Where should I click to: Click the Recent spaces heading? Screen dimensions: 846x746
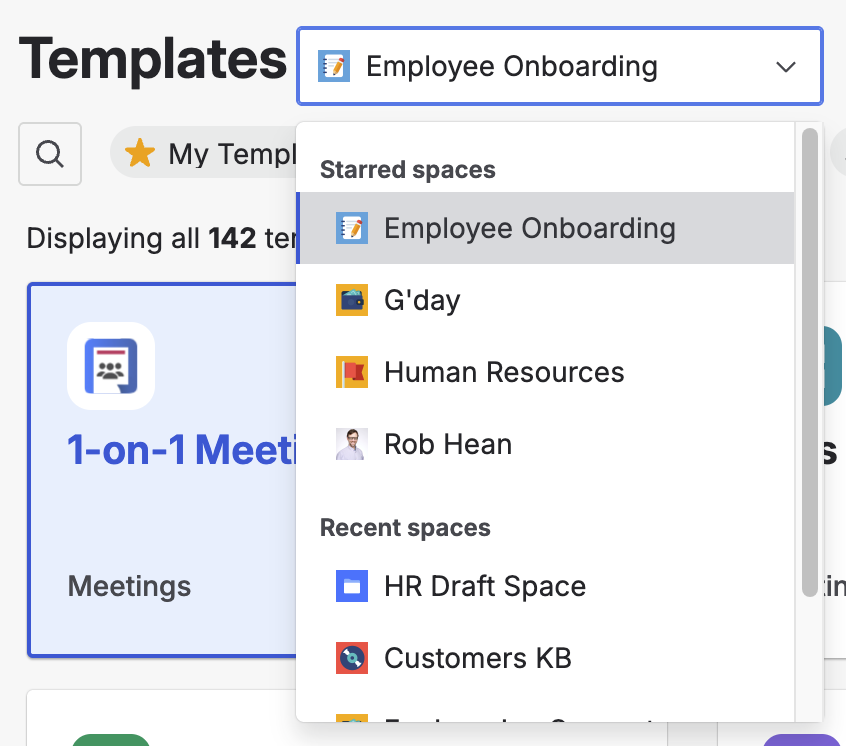405,528
